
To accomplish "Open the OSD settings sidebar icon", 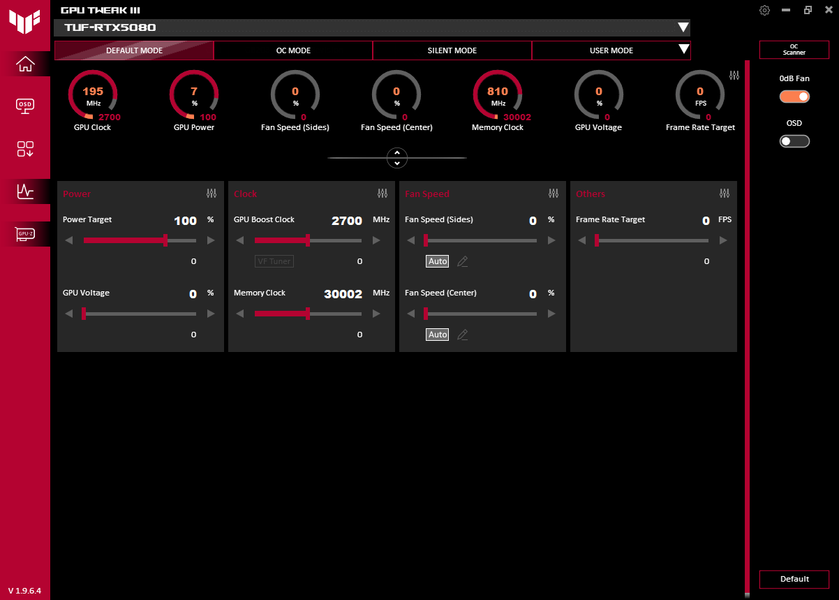I will pos(25,106).
